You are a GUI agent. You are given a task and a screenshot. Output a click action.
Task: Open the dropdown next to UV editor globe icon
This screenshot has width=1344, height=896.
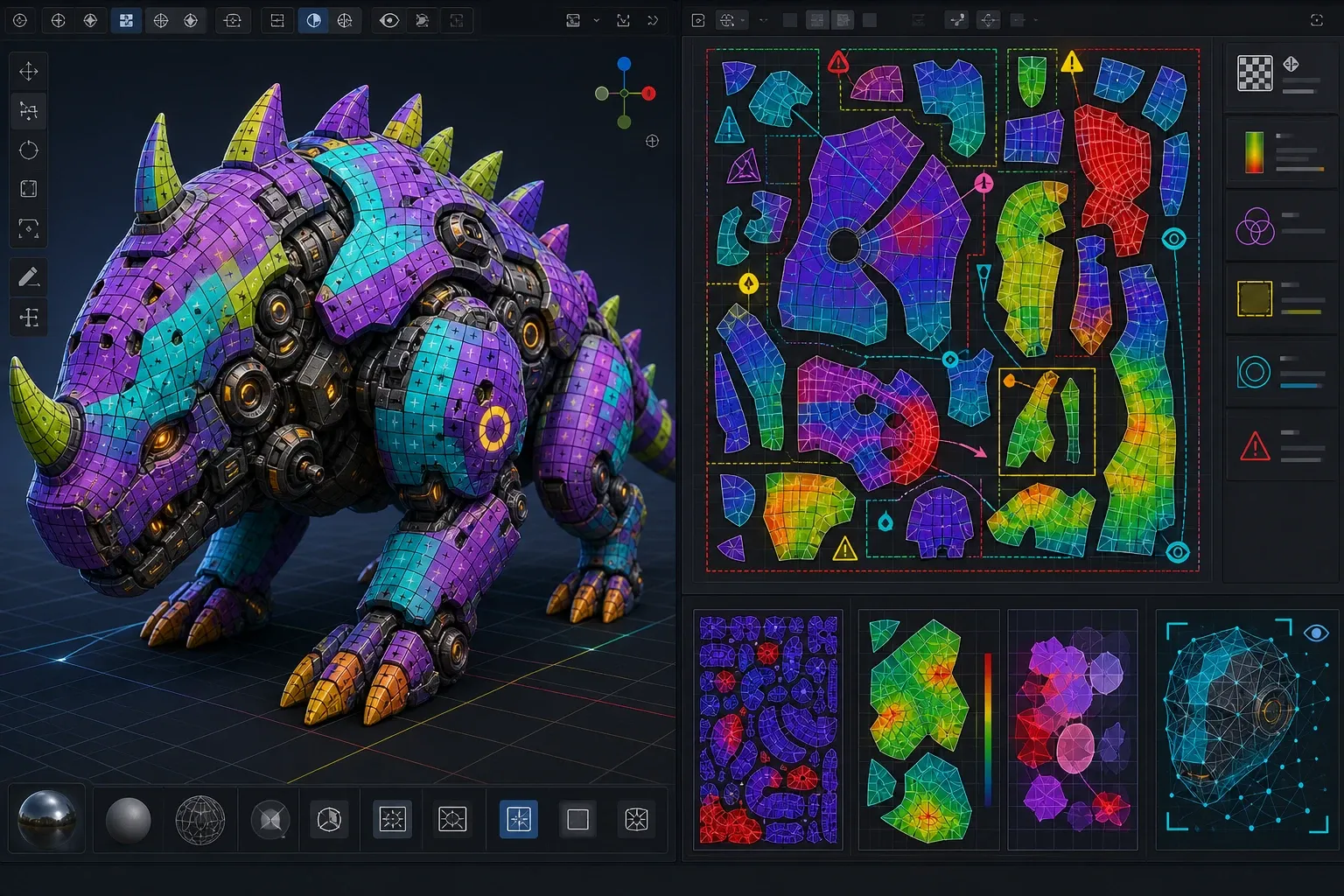743,20
